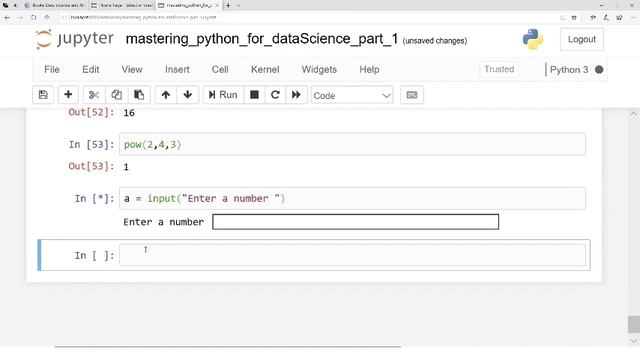Image resolution: width=640 pixels, height=360 pixels.
Task: Select the In [53] prompt label
Action: coord(91,144)
